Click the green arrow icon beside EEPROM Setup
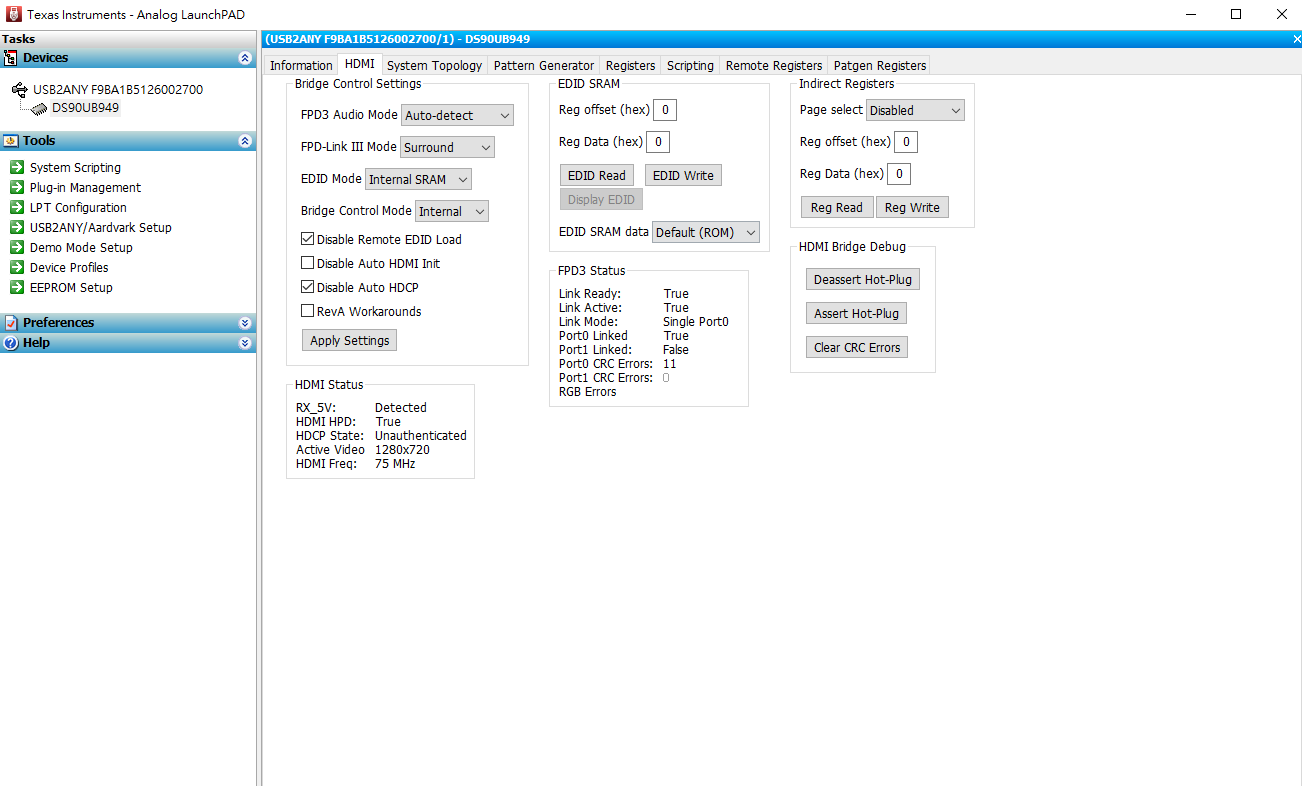Image resolution: width=1302 pixels, height=786 pixels. coord(17,287)
